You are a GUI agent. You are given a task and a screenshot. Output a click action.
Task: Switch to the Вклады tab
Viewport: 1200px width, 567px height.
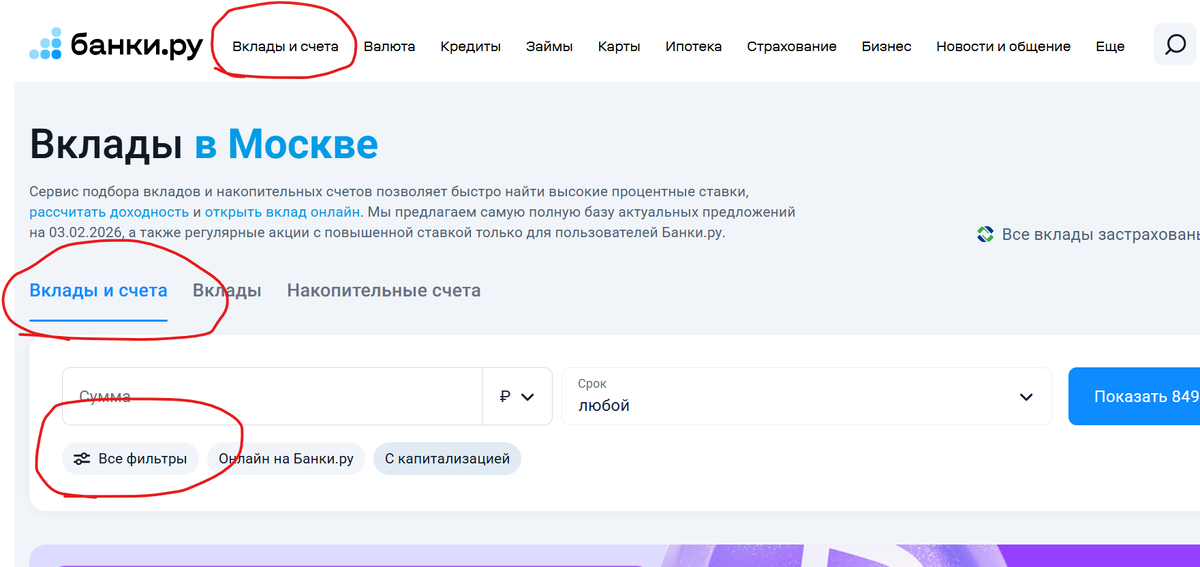point(227,291)
